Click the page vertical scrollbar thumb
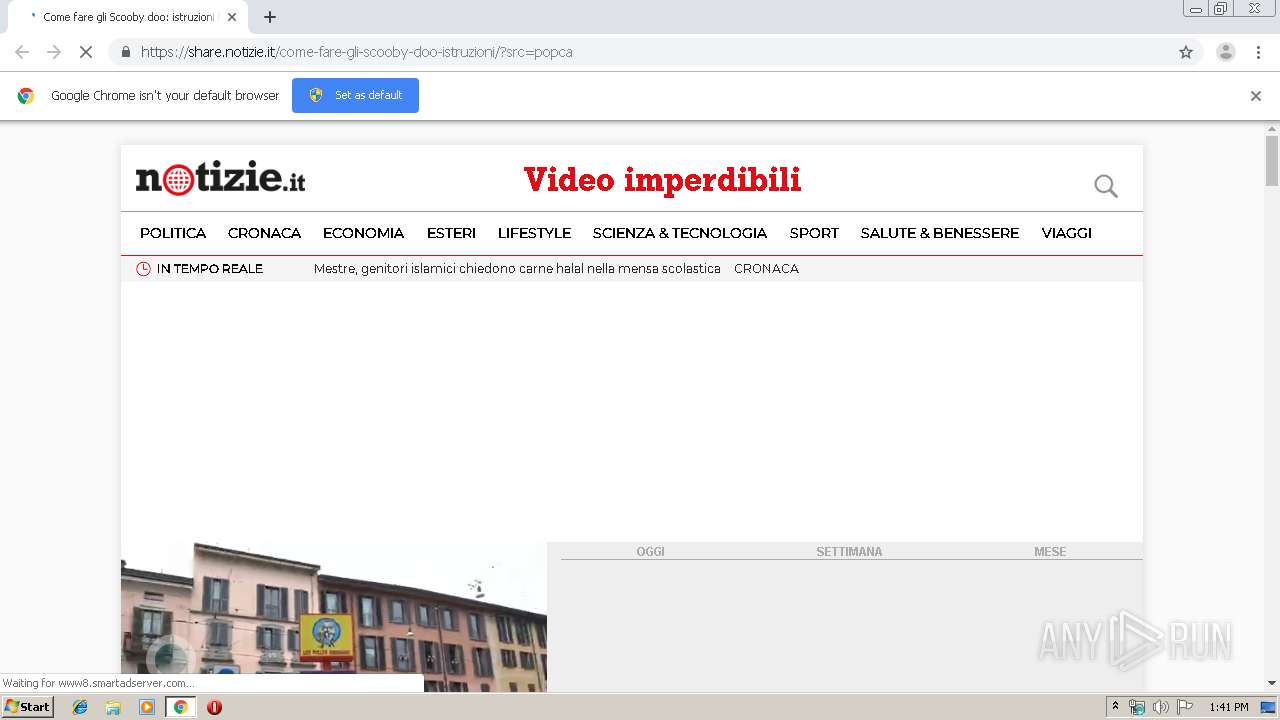 pos(1272,161)
